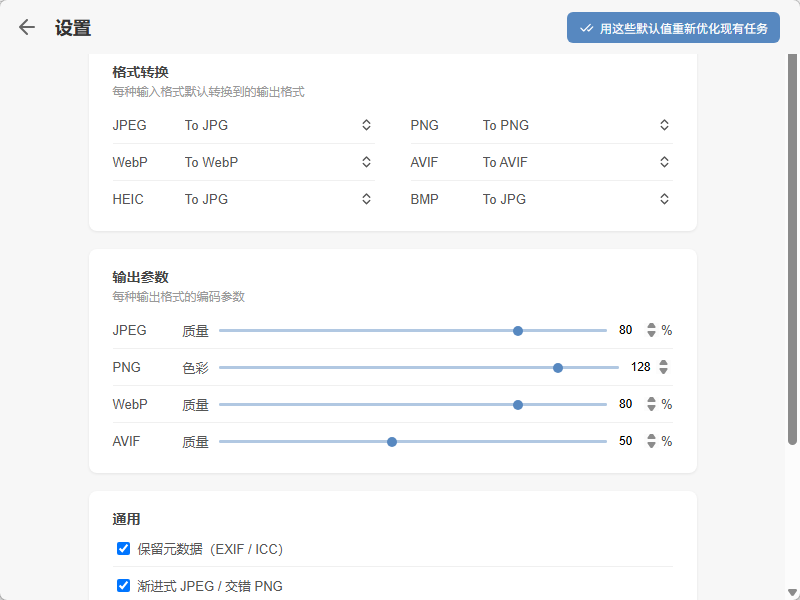This screenshot has height=600, width=800.
Task: Click the 设置 page title
Action: tap(73, 28)
